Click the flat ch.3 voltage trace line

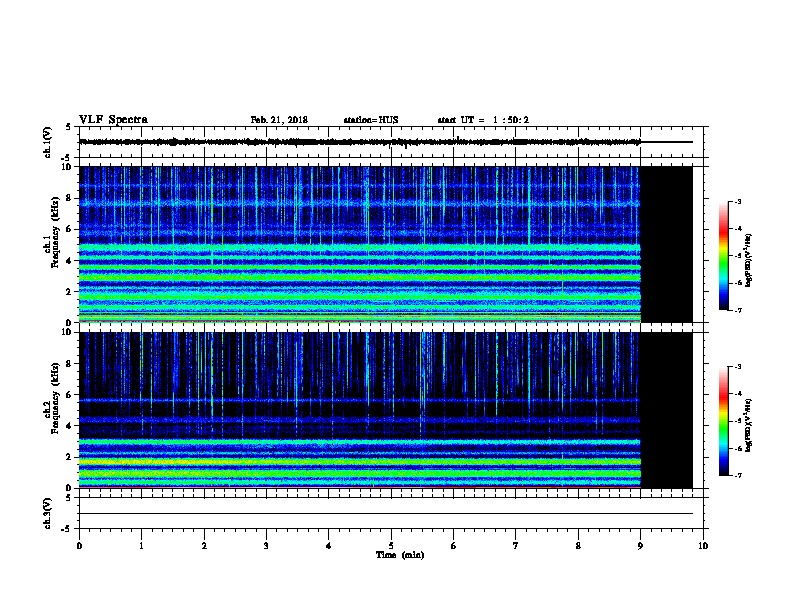(386, 514)
